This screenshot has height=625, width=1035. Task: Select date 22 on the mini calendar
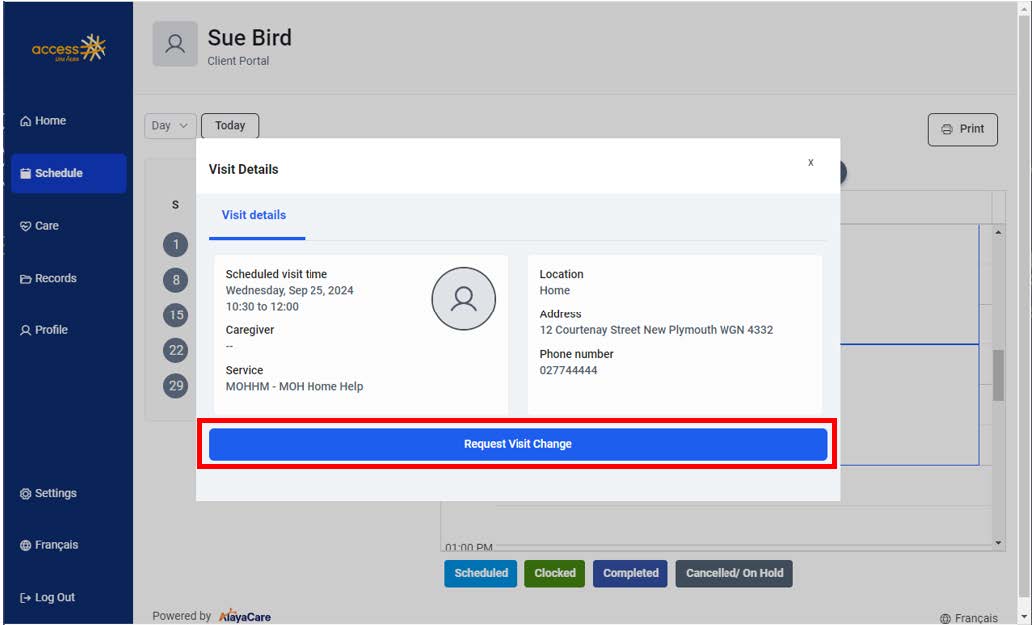[x=176, y=350]
